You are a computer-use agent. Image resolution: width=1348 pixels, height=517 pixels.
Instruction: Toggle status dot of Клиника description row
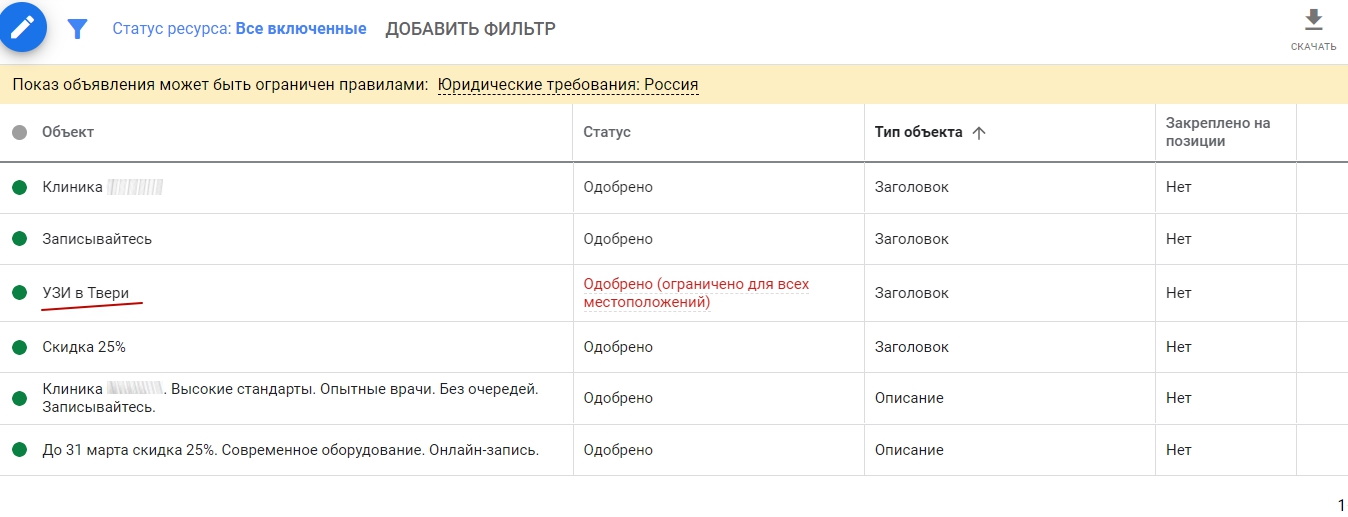(19, 398)
